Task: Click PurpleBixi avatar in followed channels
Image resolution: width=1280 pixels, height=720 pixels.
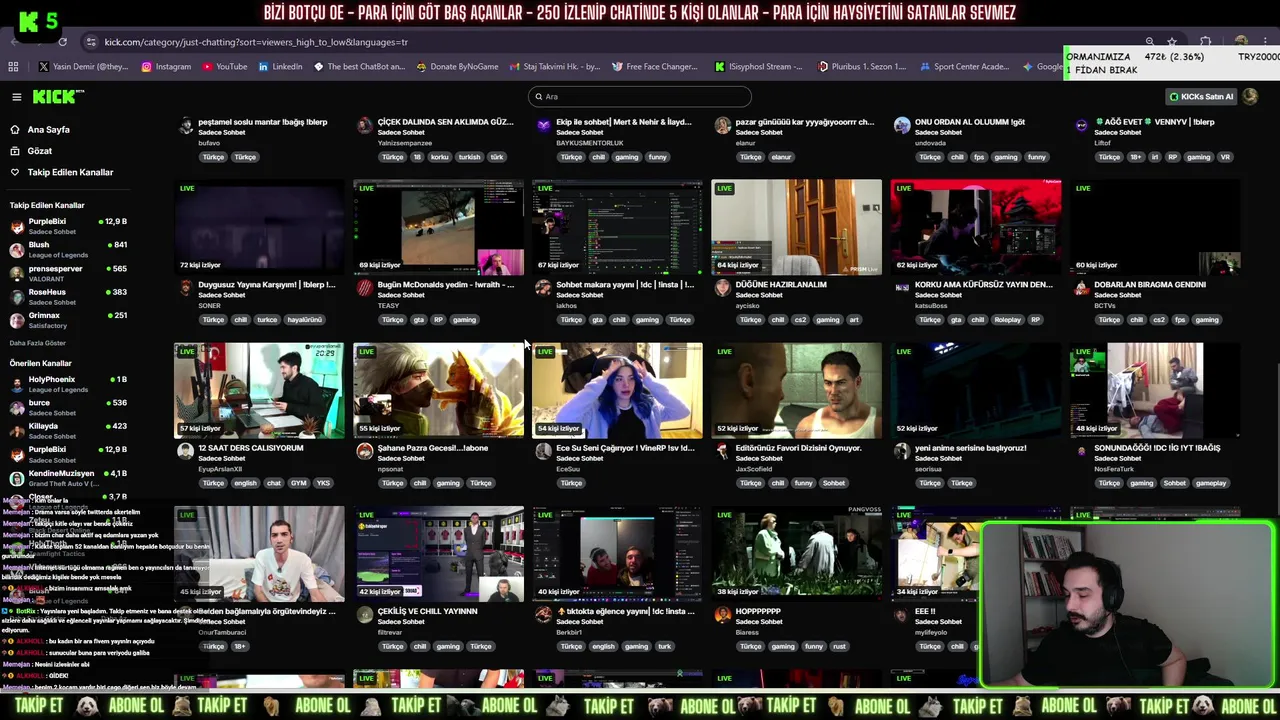Action: click(x=17, y=225)
